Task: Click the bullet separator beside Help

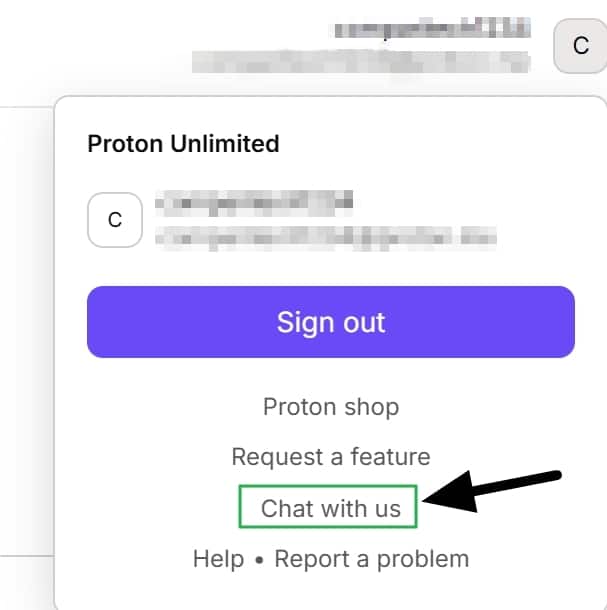Action: click(259, 560)
